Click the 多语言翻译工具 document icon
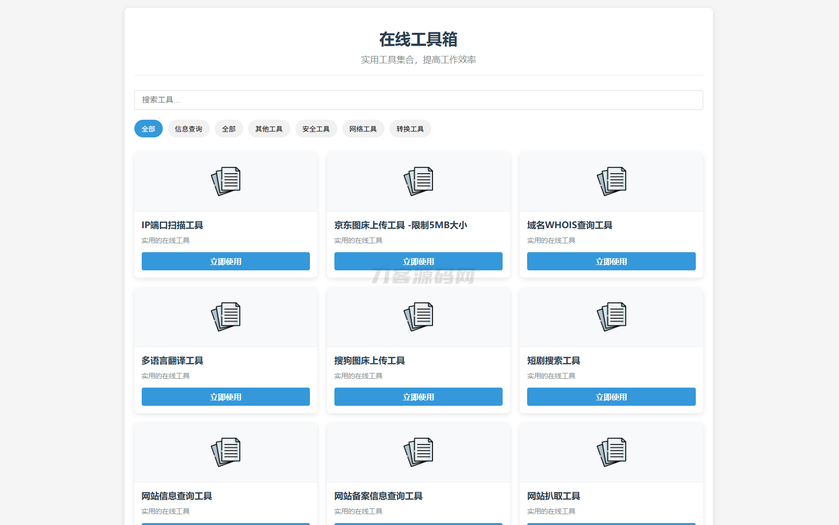Image resolution: width=839 pixels, height=525 pixels. point(225,316)
